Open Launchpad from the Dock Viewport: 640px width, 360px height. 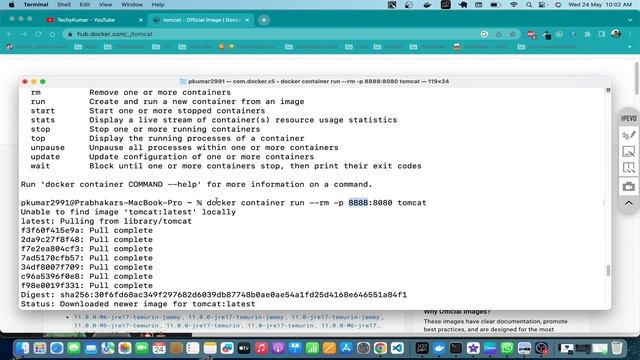tap(40, 348)
